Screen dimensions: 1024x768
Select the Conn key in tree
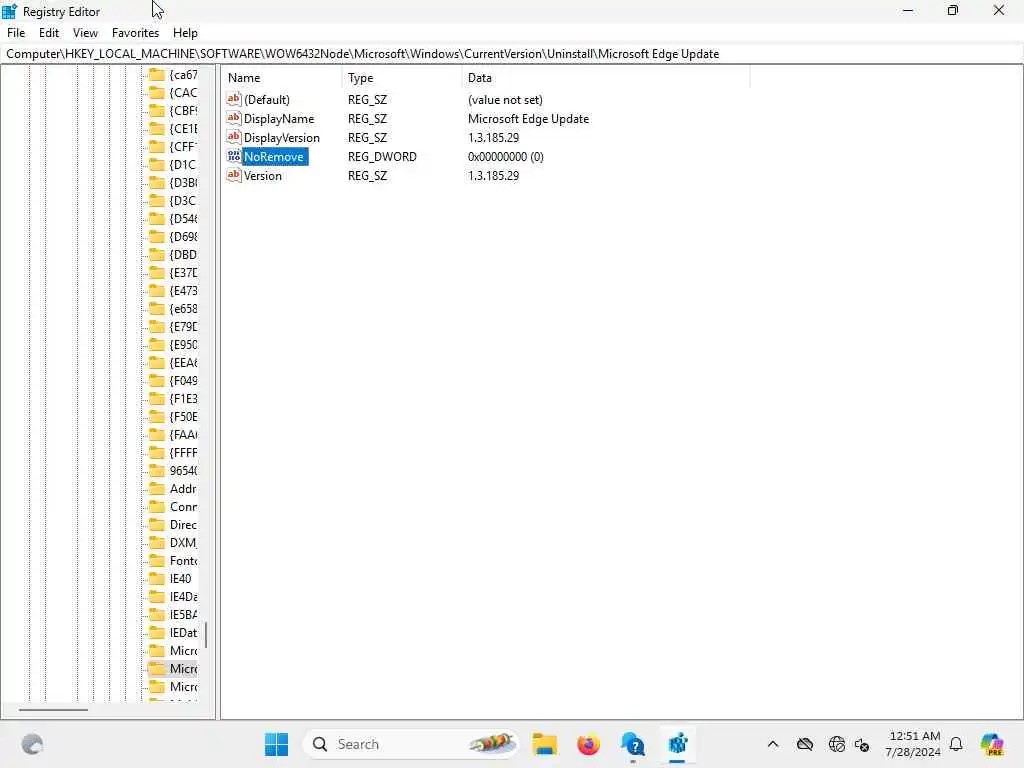click(183, 507)
